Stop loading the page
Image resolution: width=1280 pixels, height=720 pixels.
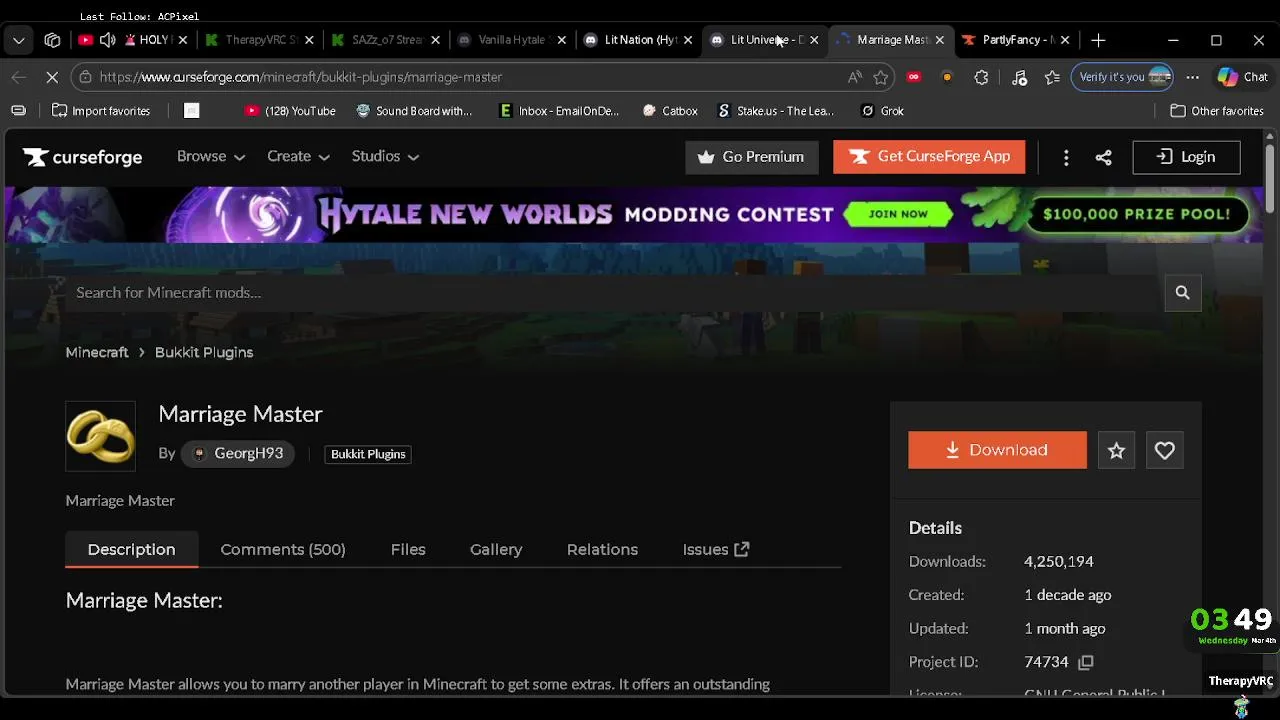pos(52,77)
